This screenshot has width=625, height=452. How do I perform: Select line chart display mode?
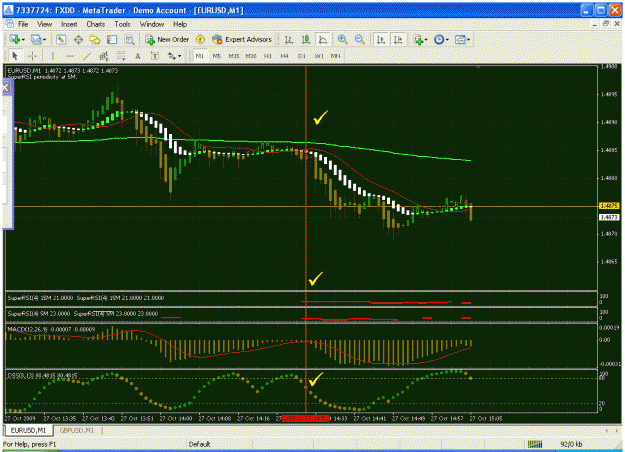click(323, 39)
